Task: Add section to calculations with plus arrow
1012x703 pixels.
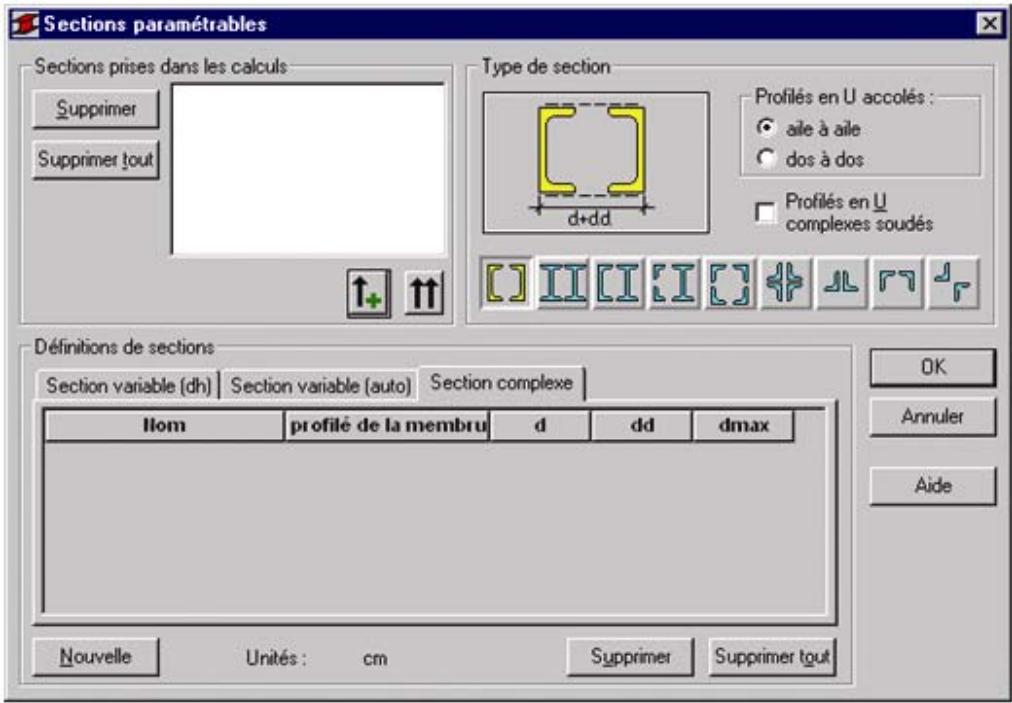Action: [369, 293]
